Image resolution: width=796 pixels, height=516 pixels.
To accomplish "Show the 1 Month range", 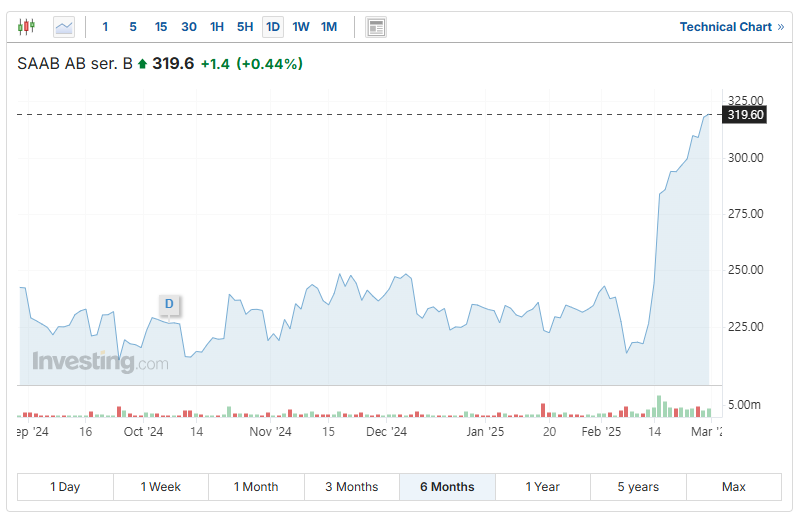I will coord(256,487).
